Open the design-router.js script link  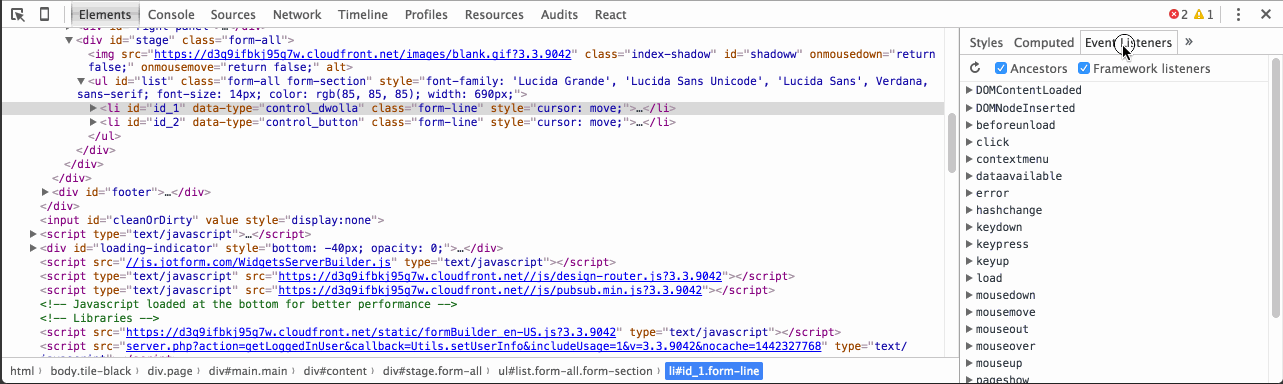click(500, 275)
